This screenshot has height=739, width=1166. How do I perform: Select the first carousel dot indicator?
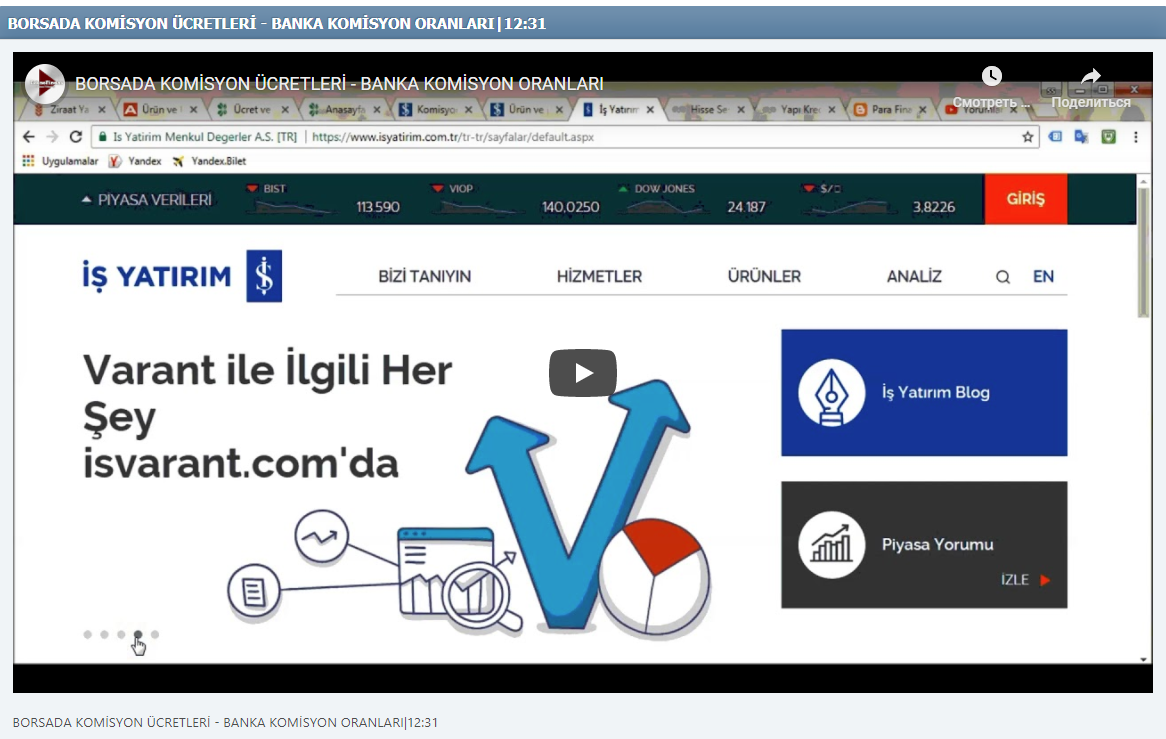(x=88, y=634)
